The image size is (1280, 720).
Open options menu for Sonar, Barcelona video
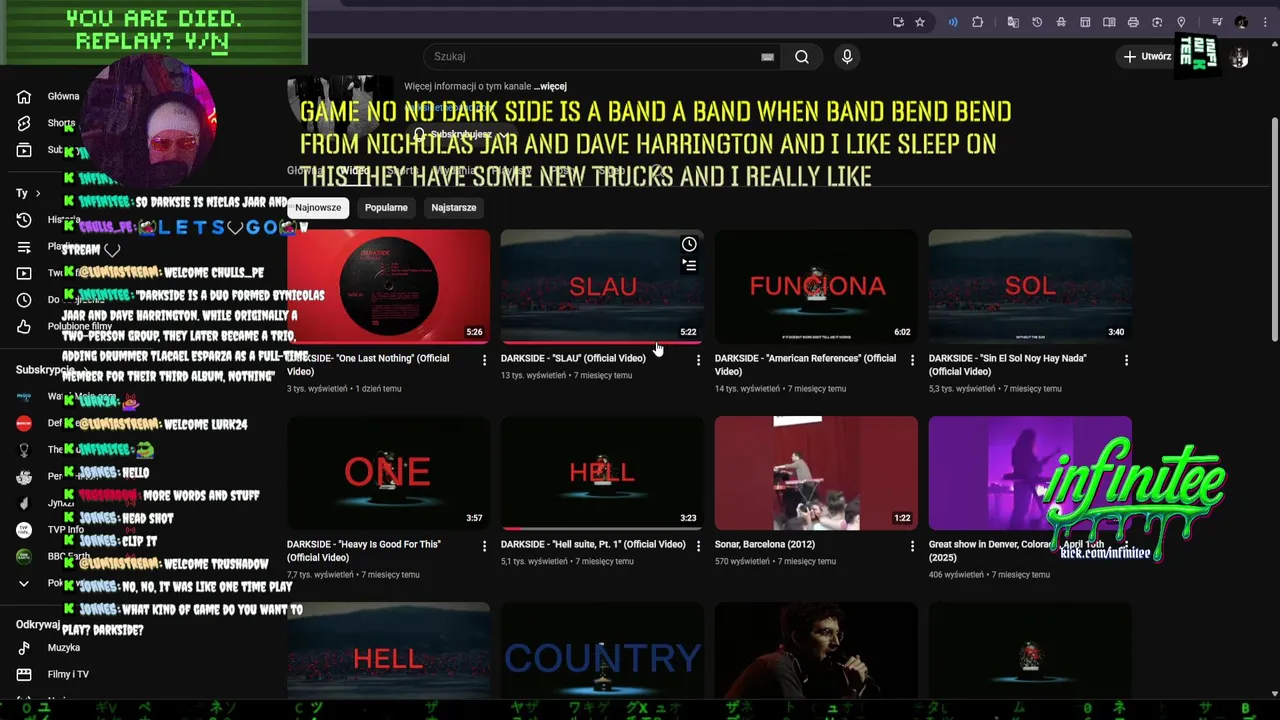coord(912,546)
